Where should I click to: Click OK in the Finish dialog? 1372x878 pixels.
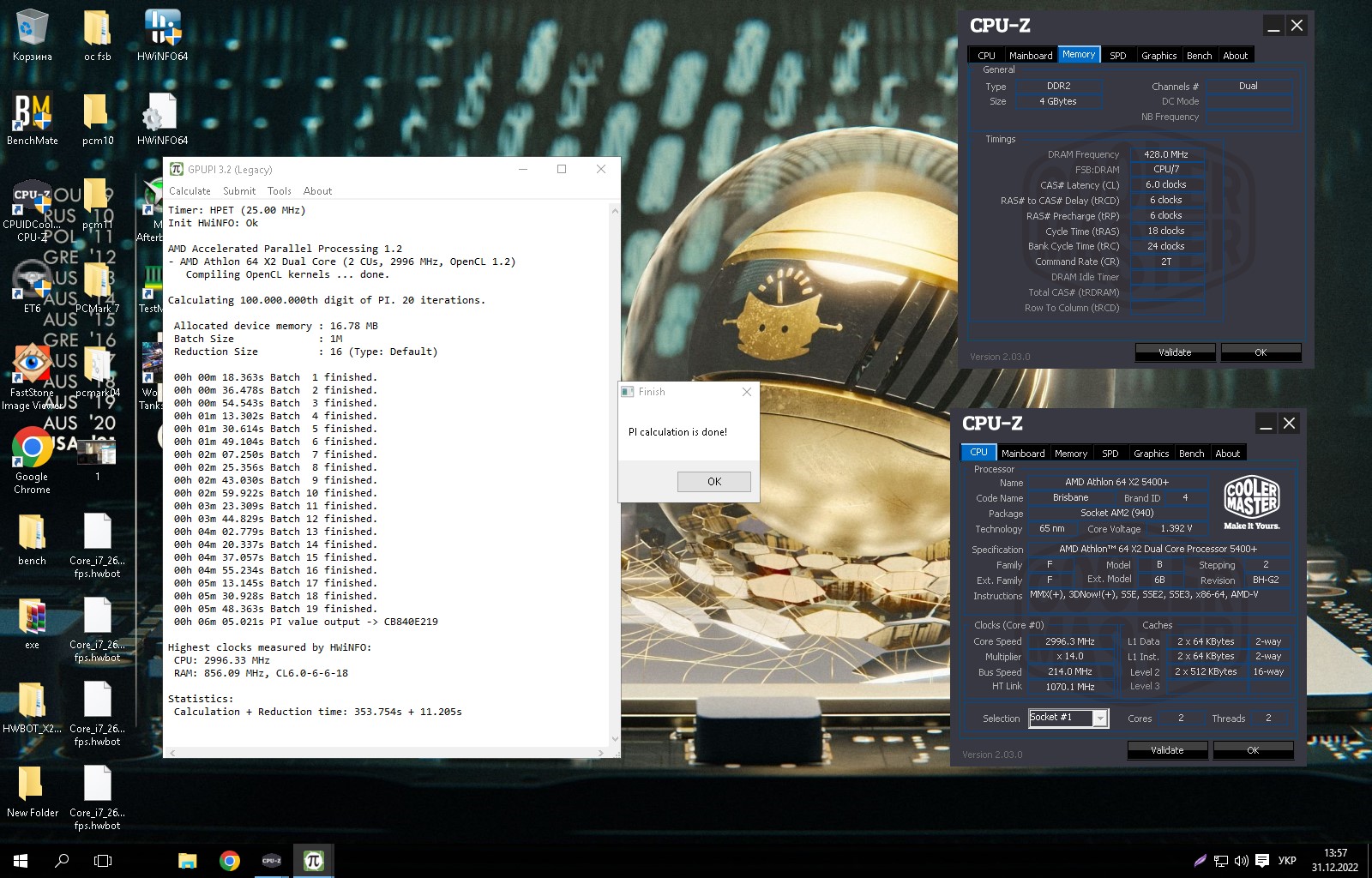point(714,482)
